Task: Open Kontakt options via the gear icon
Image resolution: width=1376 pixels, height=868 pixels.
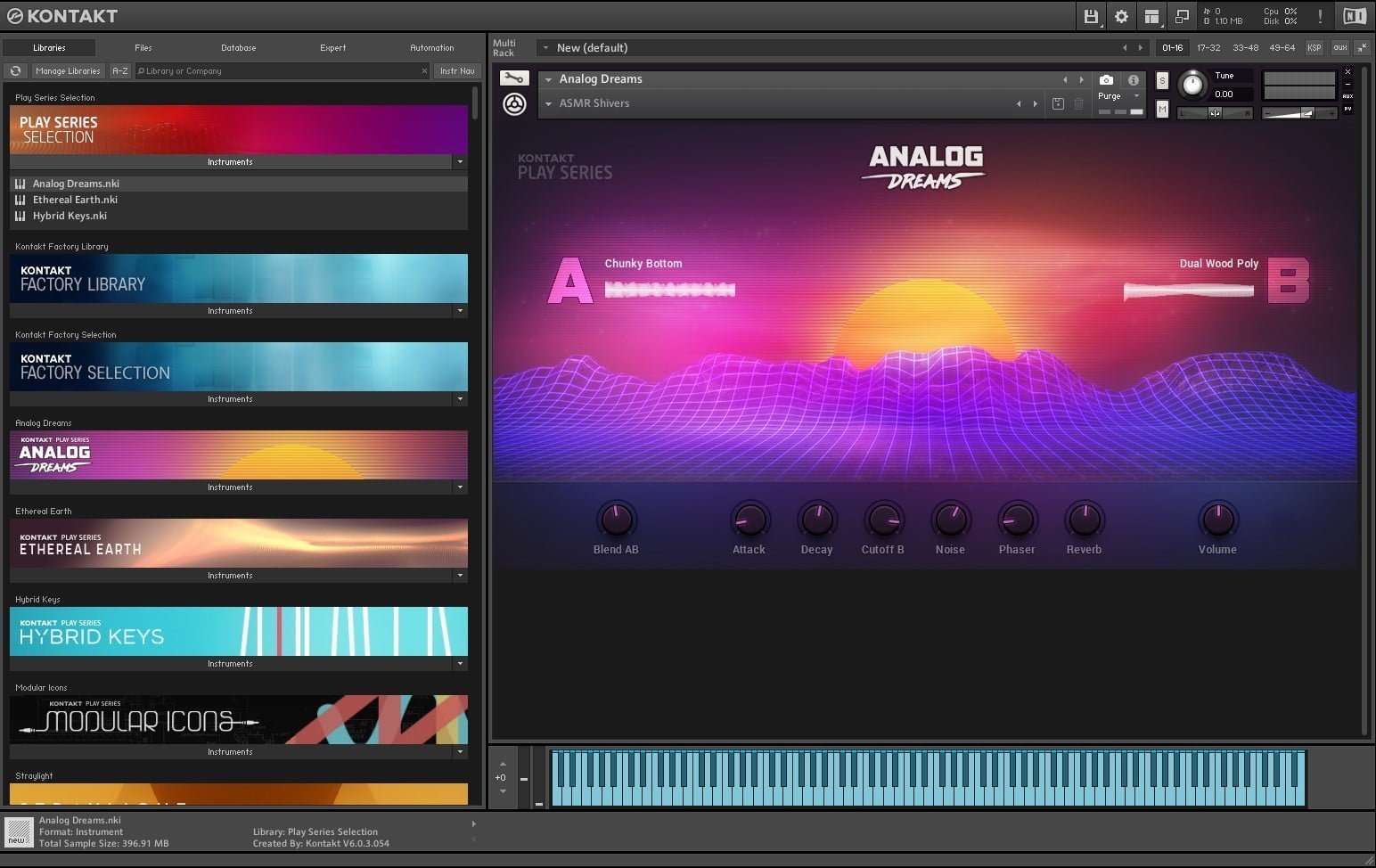Action: tap(1120, 16)
